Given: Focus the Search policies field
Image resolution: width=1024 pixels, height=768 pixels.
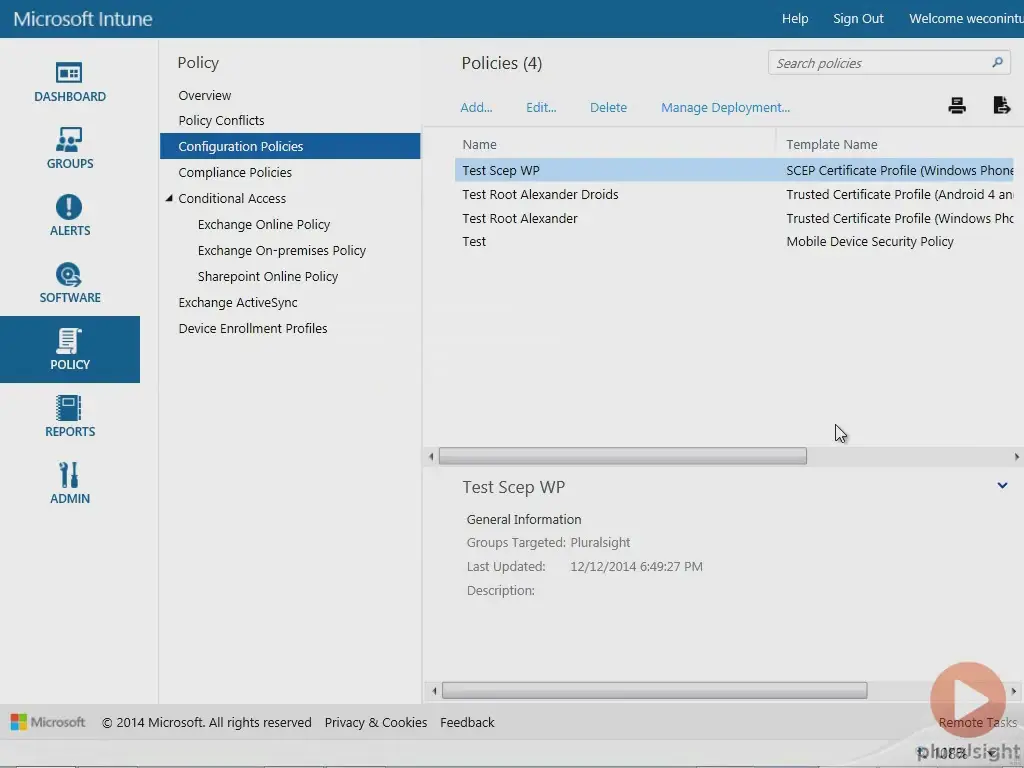Looking at the screenshot, I should tap(889, 63).
